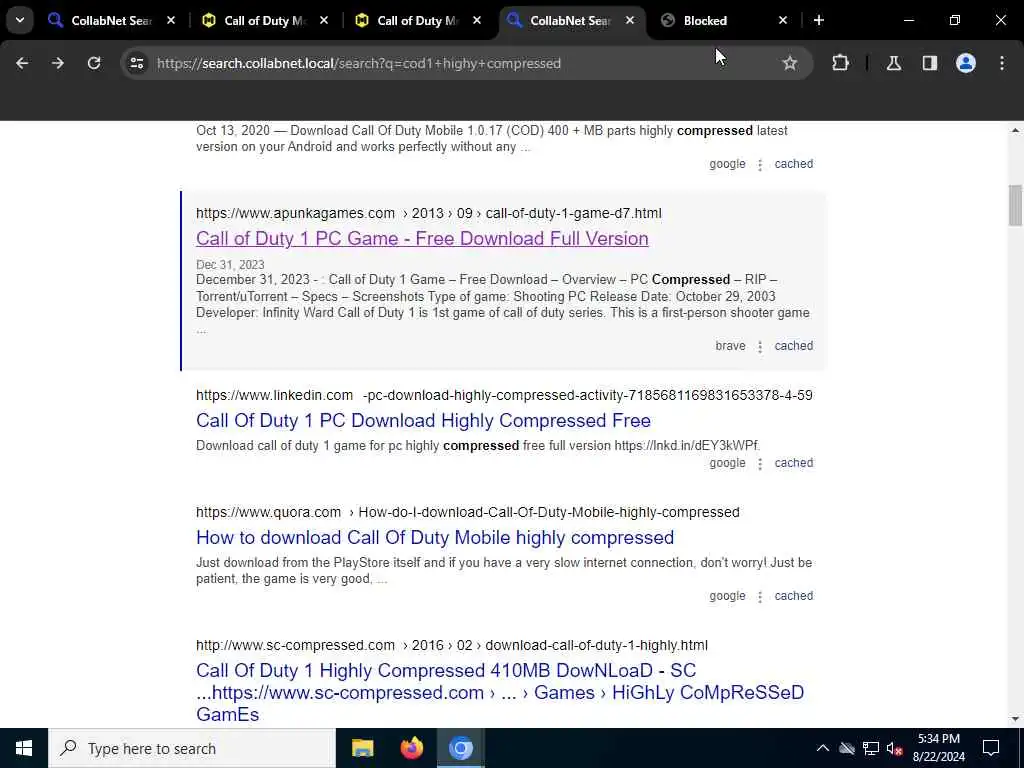Switch to the first CollabNet Search tab
Viewport: 1024px width, 768px height.
[112, 20]
